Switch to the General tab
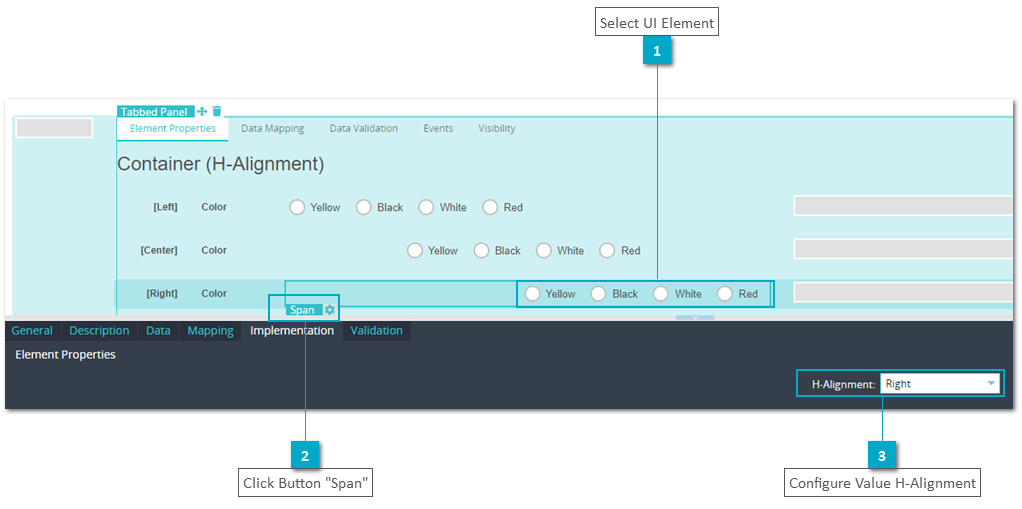 click(32, 330)
